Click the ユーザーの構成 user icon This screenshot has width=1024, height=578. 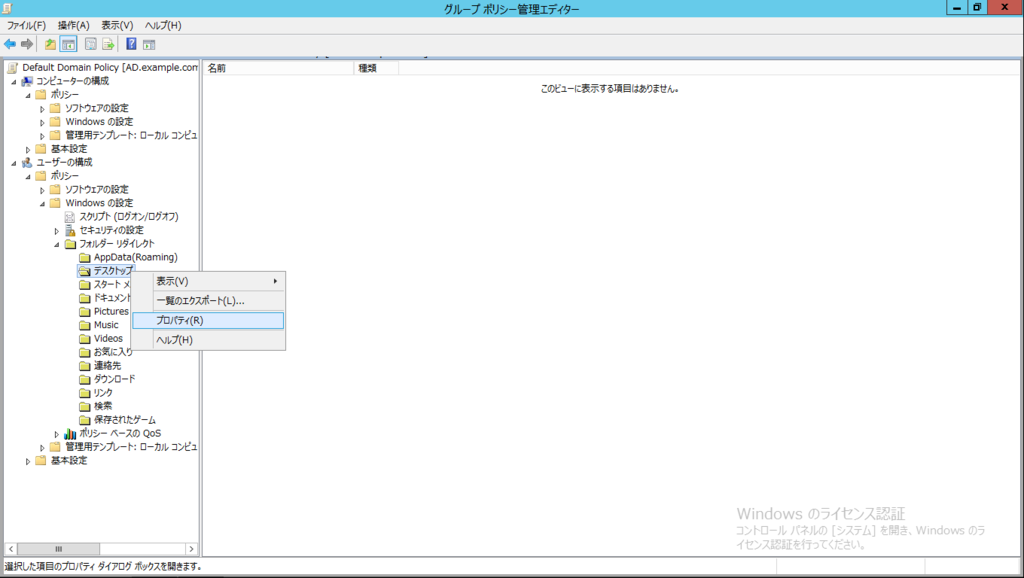27,162
